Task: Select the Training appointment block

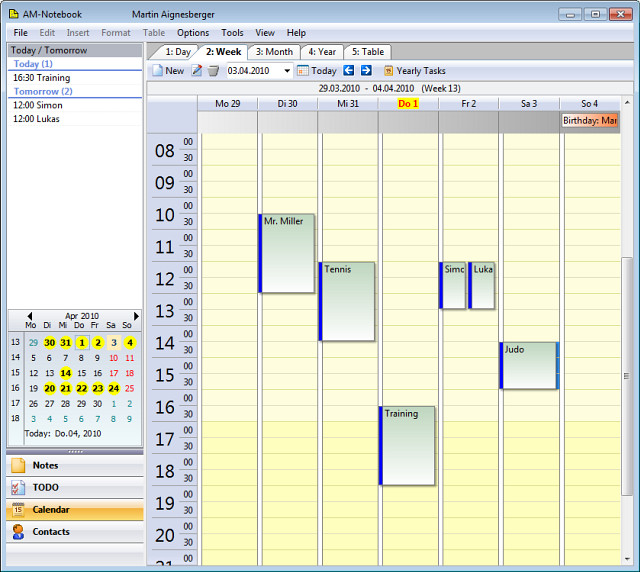Action: (407, 445)
